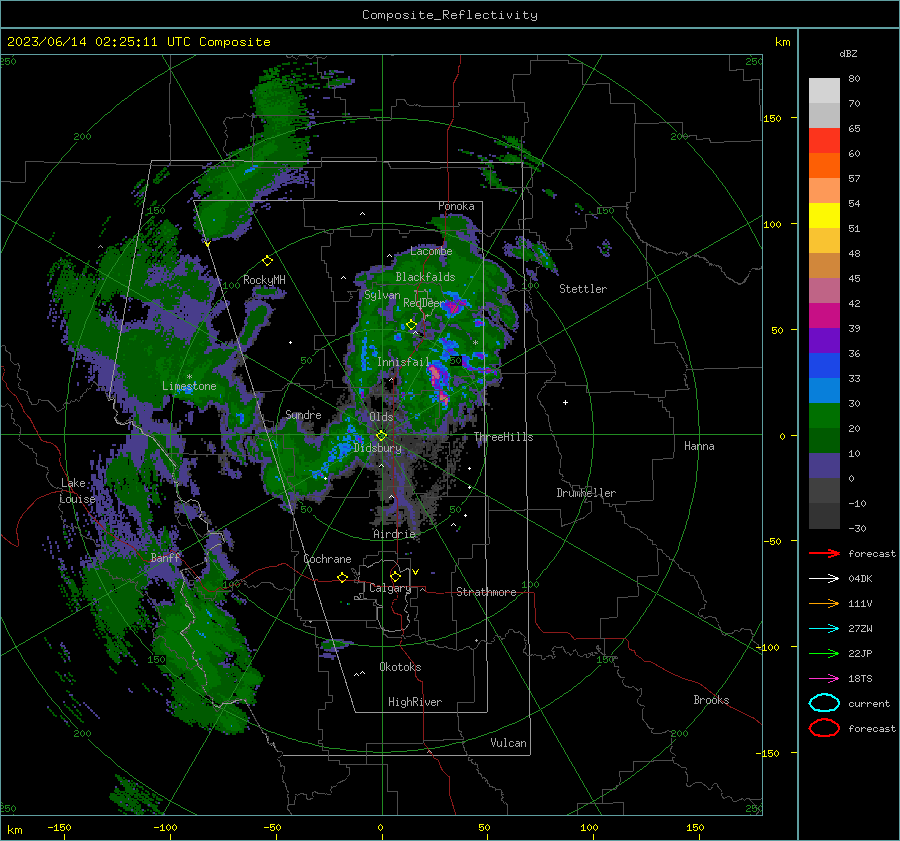
Task: Click yellow diamond marker above Calgary label
Action: 395,576
